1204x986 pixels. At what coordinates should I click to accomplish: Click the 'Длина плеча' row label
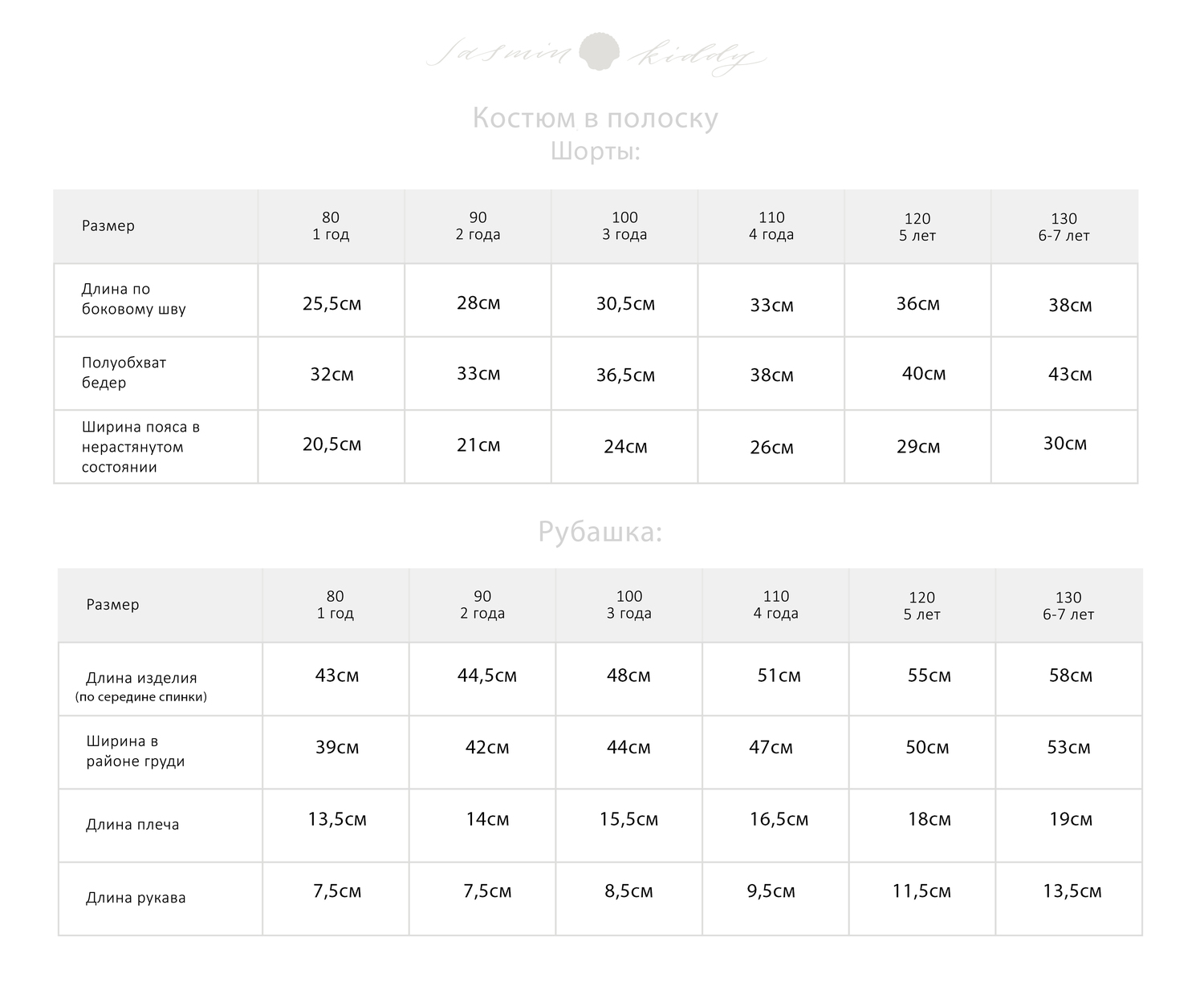coord(132,825)
